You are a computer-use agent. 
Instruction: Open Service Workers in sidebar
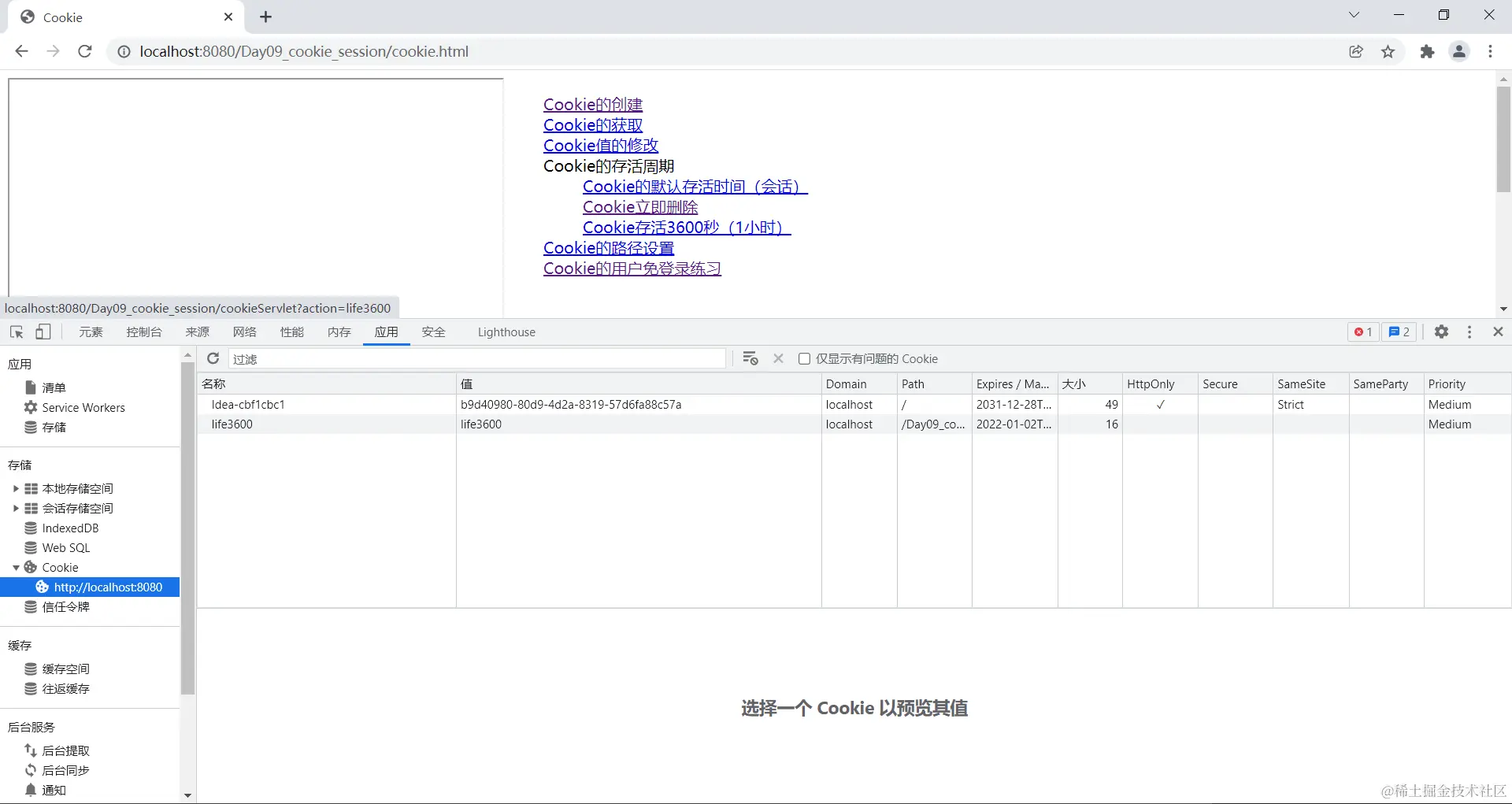point(83,407)
